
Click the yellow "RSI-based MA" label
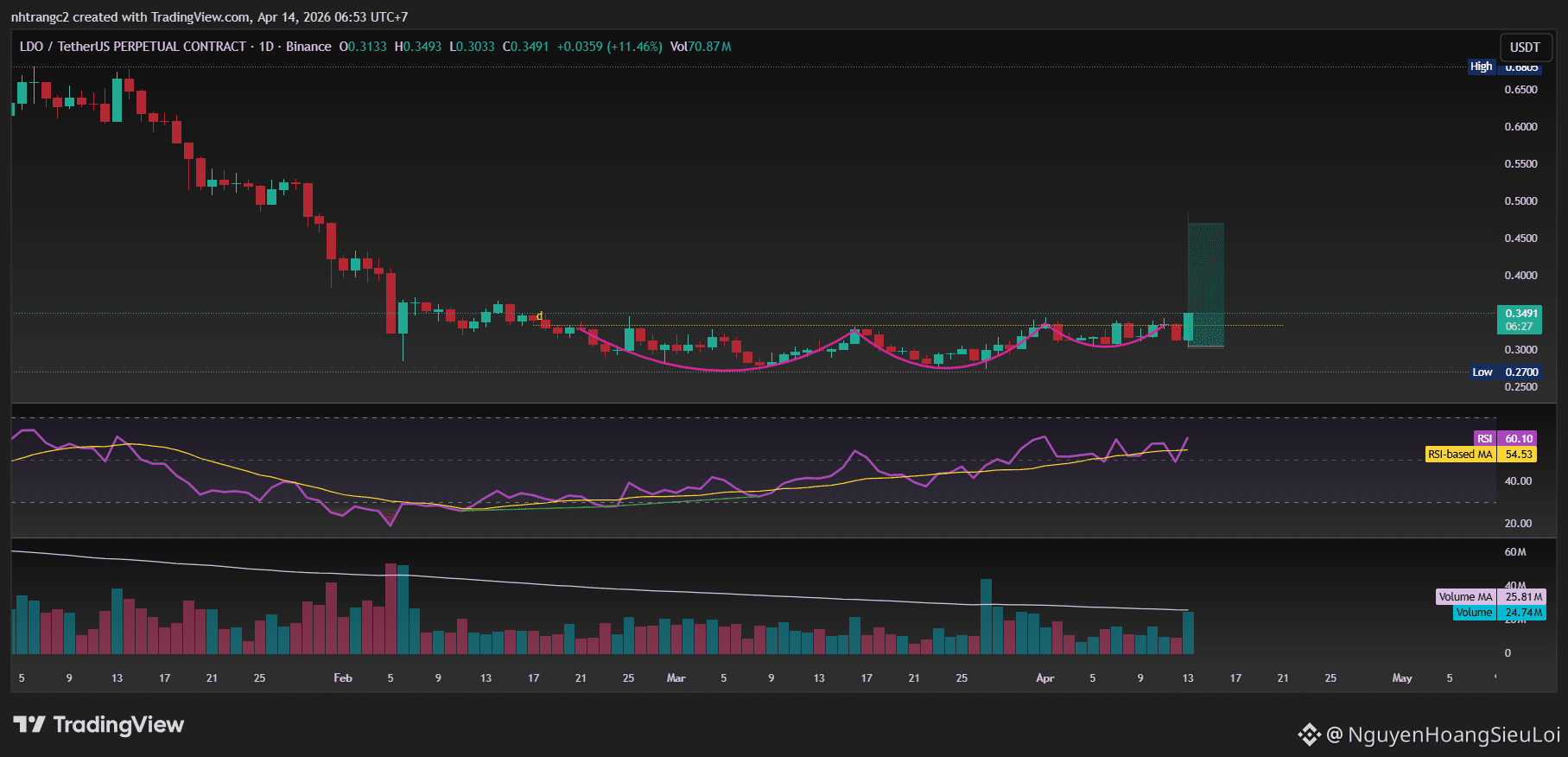(x=1460, y=455)
